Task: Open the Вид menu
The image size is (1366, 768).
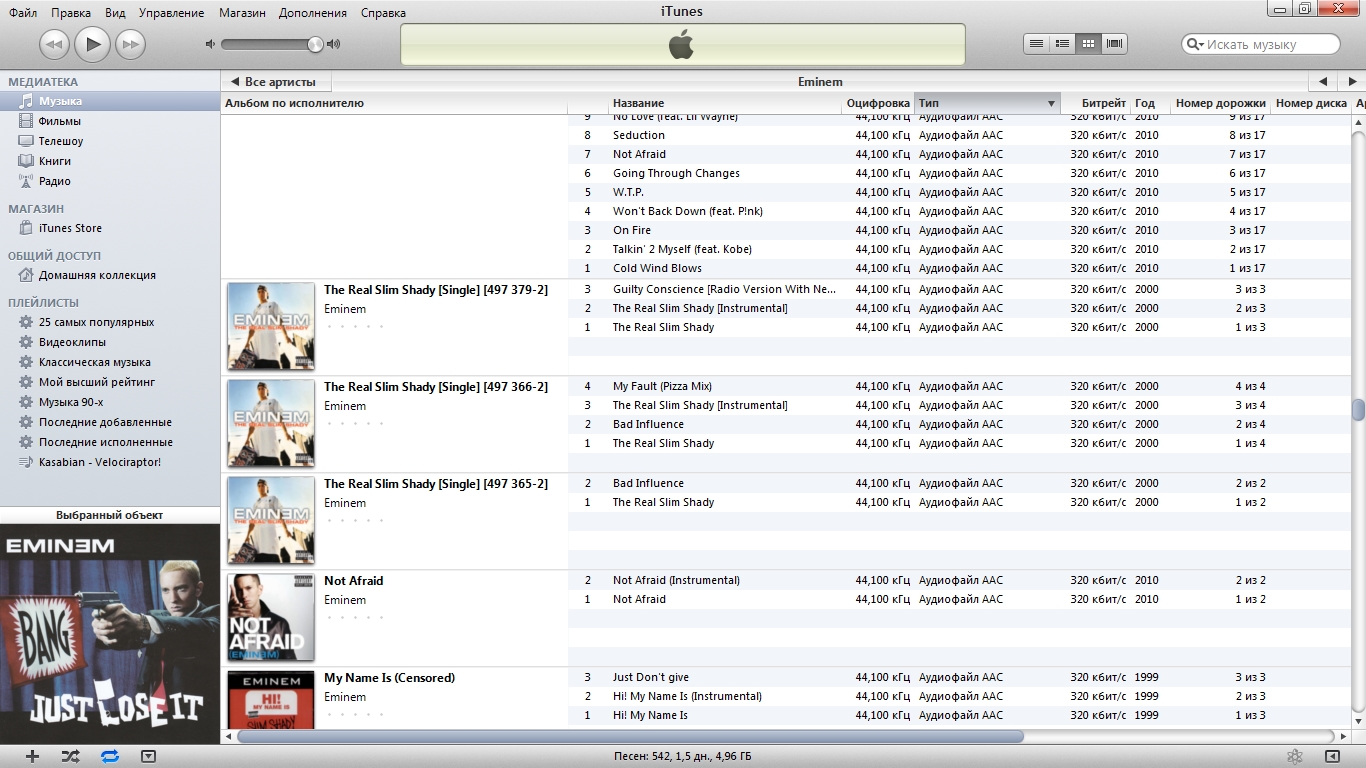Action: [x=115, y=13]
